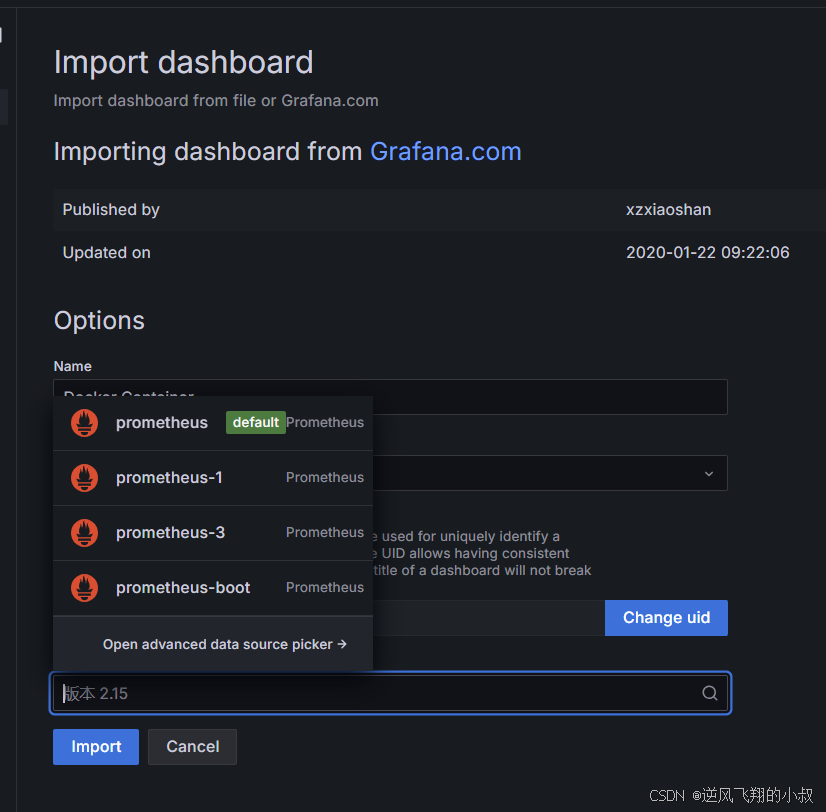The height and width of the screenshot is (812, 826).
Task: Select prometheus-boot data source
Action: click(x=213, y=588)
